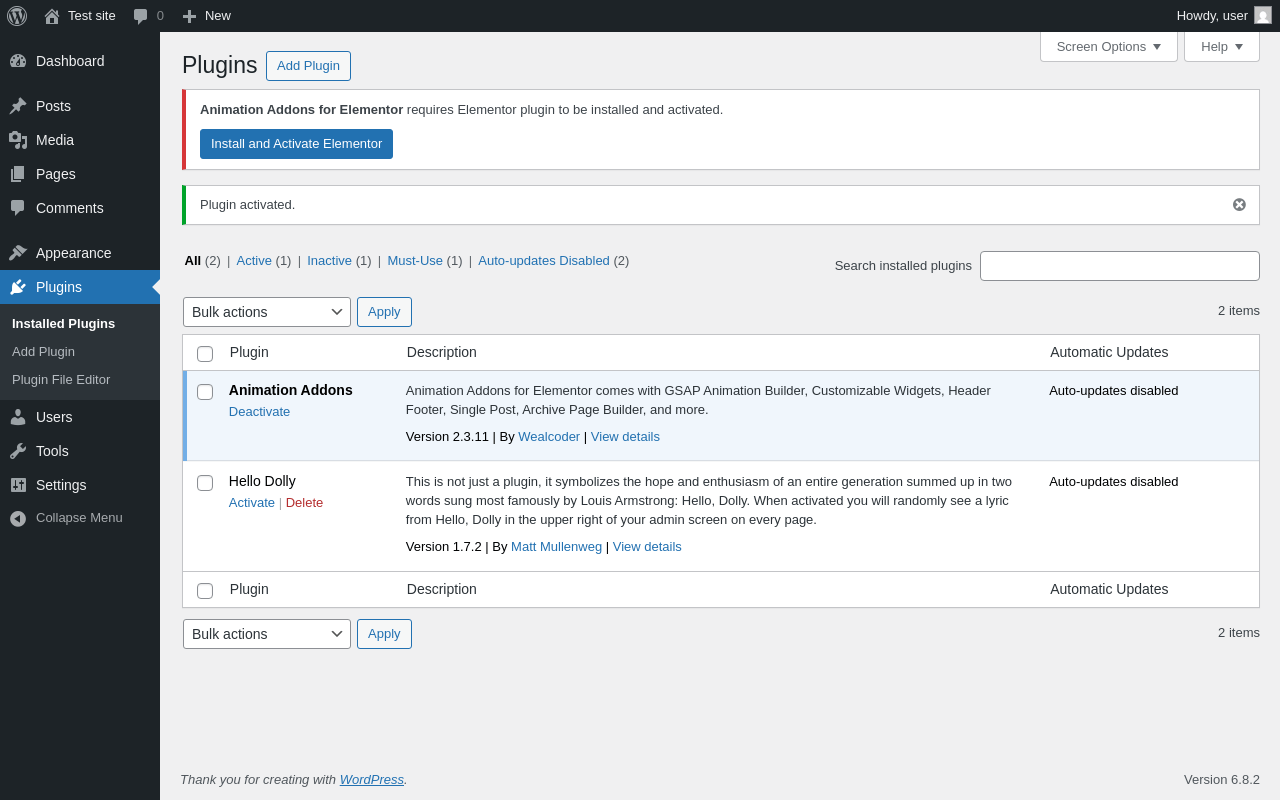Focus the Search installed plugins field
The image size is (1280, 800).
tap(1119, 266)
